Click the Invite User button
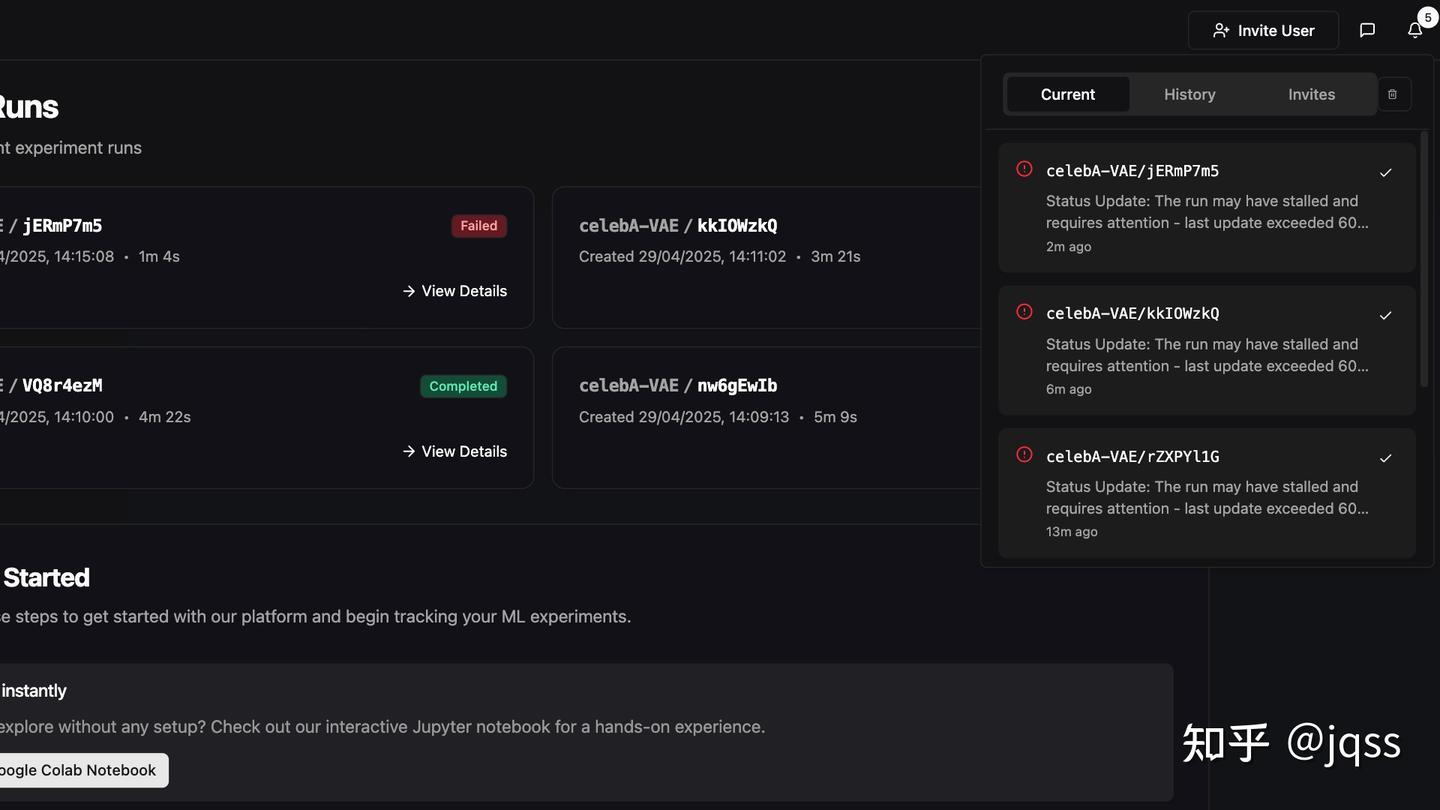 (1262, 29)
